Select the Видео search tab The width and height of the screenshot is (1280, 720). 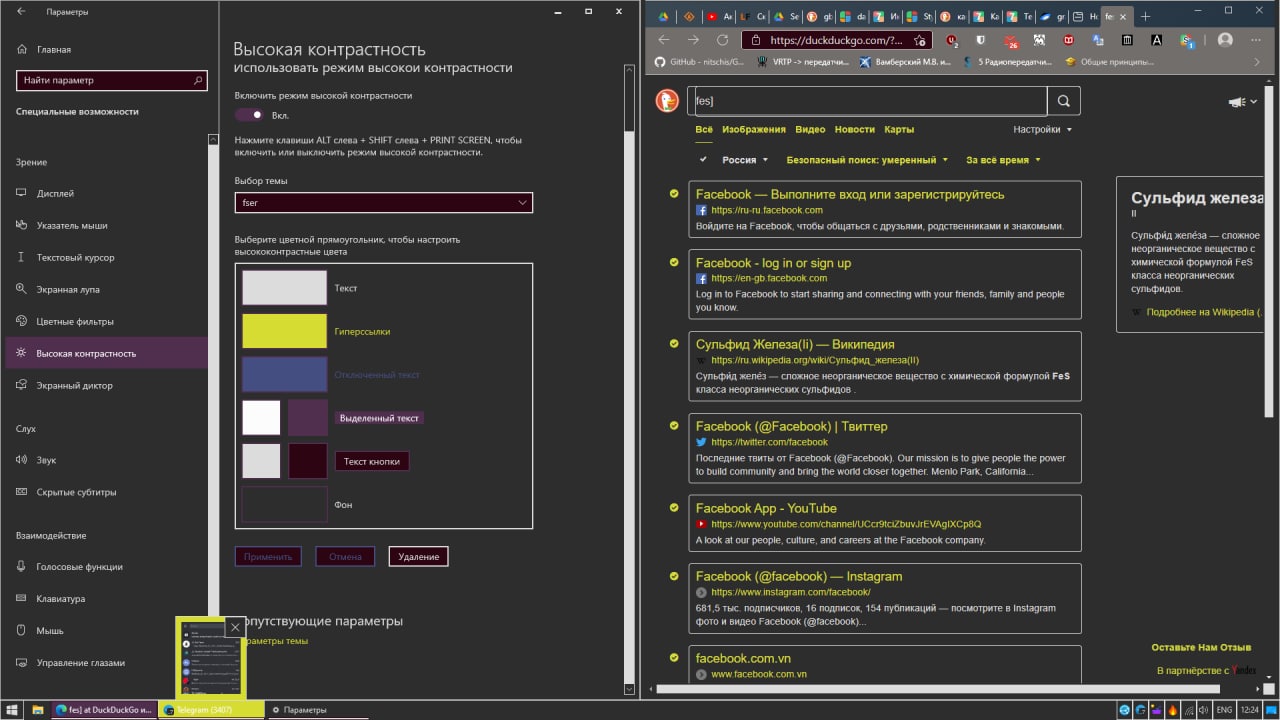[810, 129]
